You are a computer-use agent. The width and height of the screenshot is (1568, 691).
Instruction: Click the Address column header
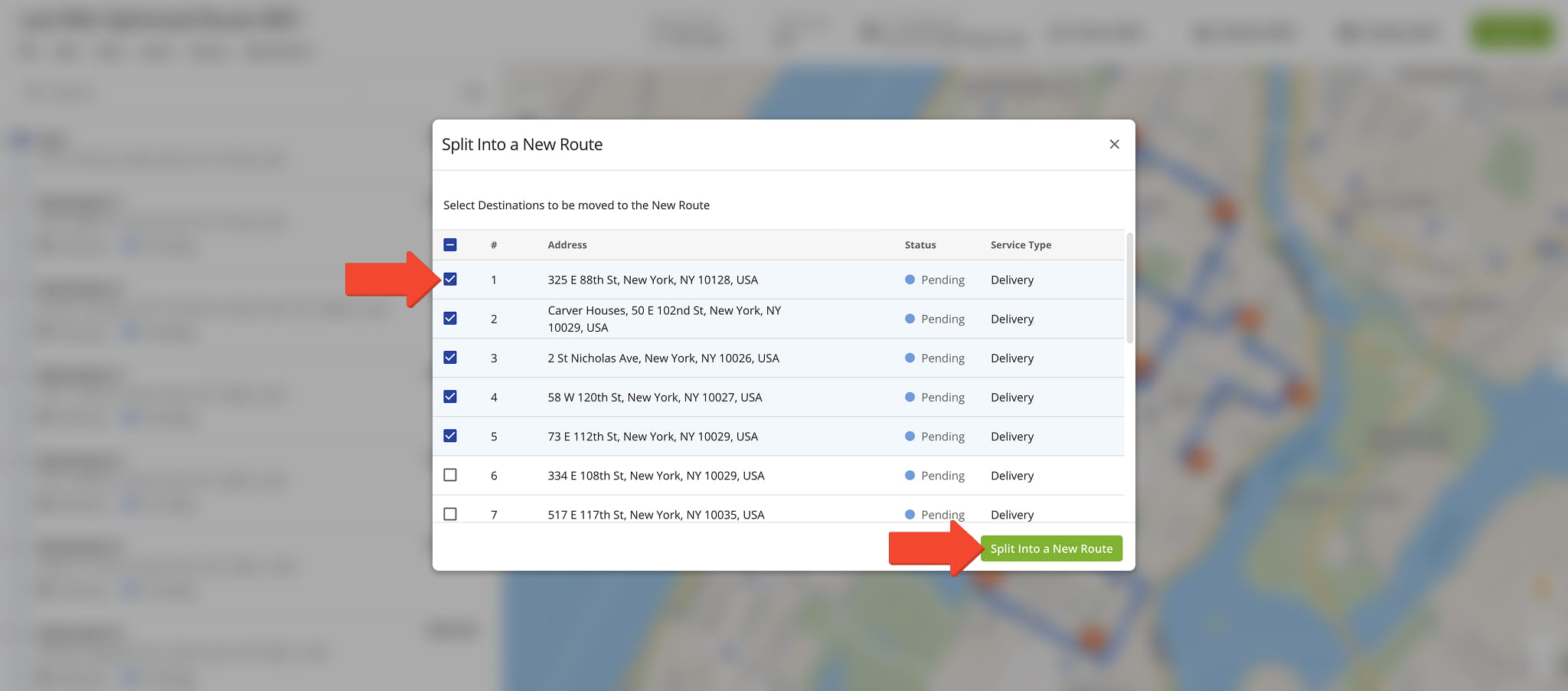tap(567, 244)
